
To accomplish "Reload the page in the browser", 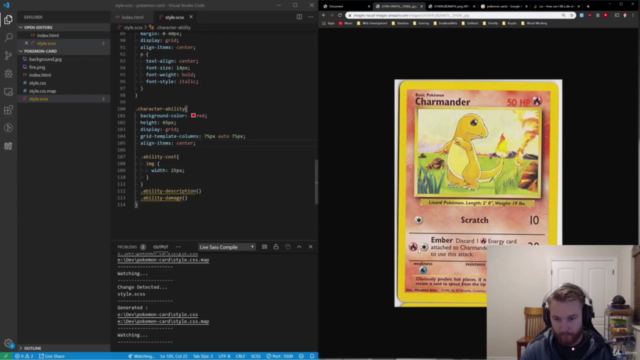I will [340, 15].
